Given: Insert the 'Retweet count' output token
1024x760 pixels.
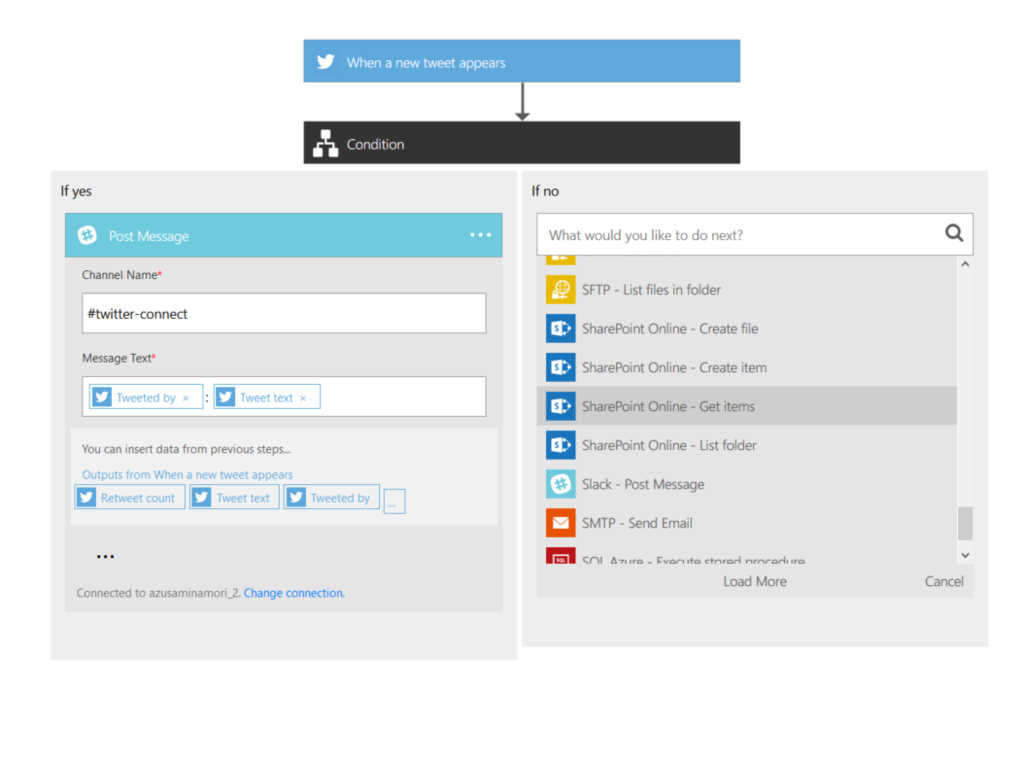Looking at the screenshot, I should coord(130,498).
